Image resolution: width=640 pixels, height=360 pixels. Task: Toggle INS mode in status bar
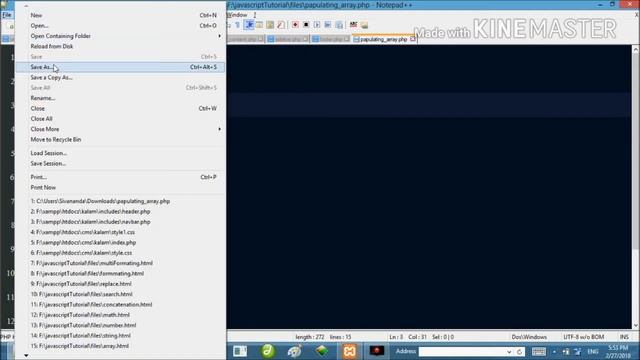point(624,337)
